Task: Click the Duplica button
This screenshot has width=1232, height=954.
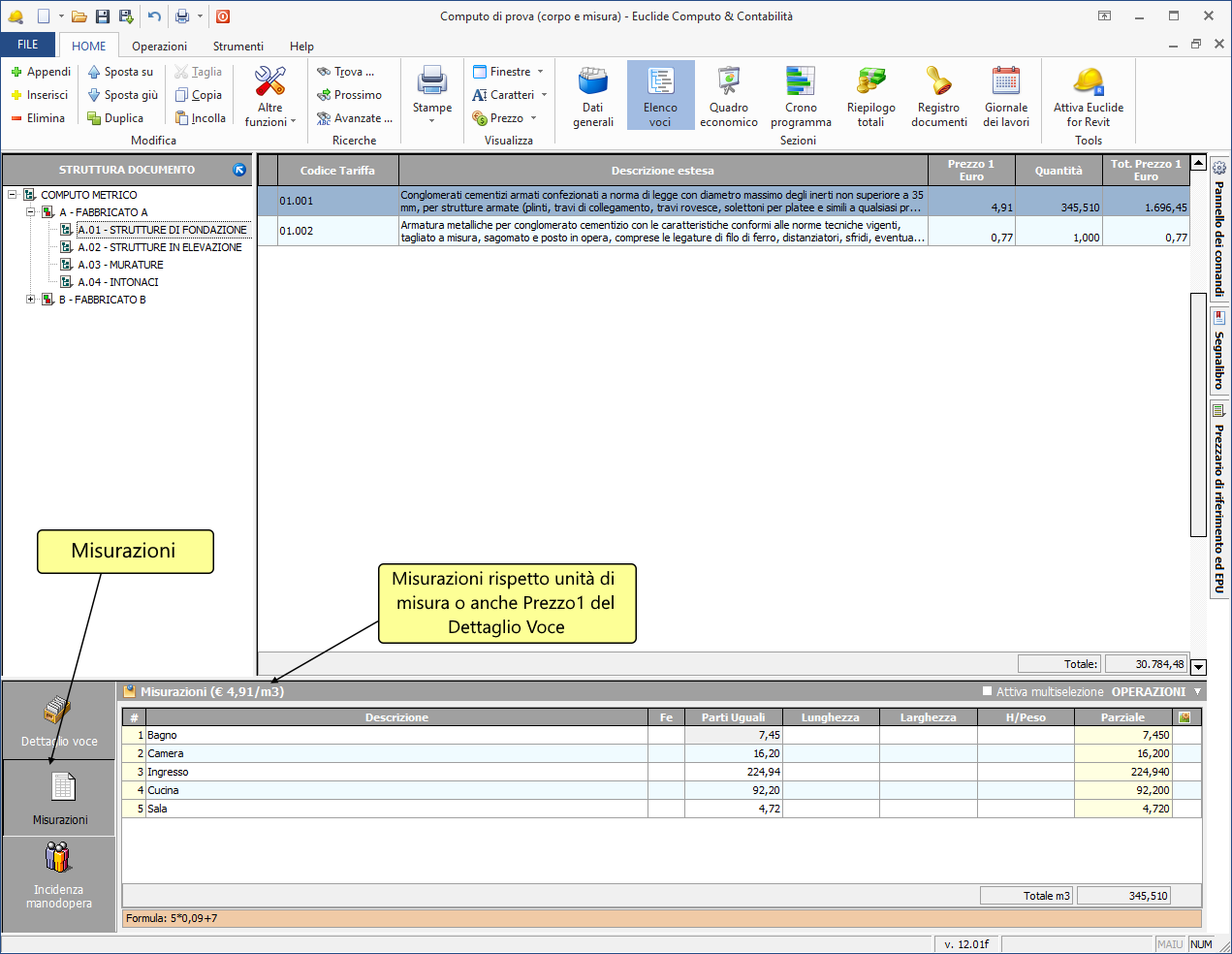Action: [115, 118]
